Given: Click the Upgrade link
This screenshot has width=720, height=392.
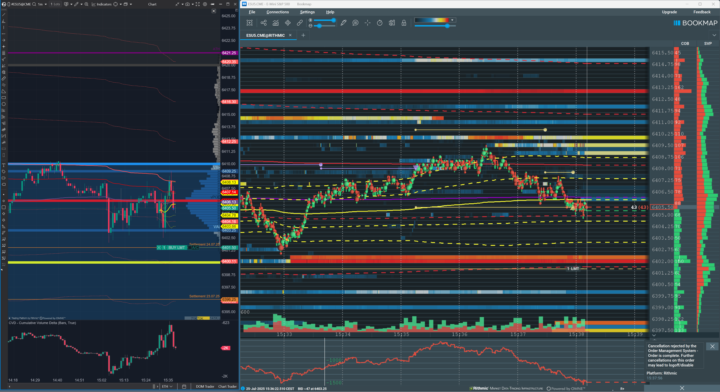Looking at the screenshot, I should click(x=669, y=12).
